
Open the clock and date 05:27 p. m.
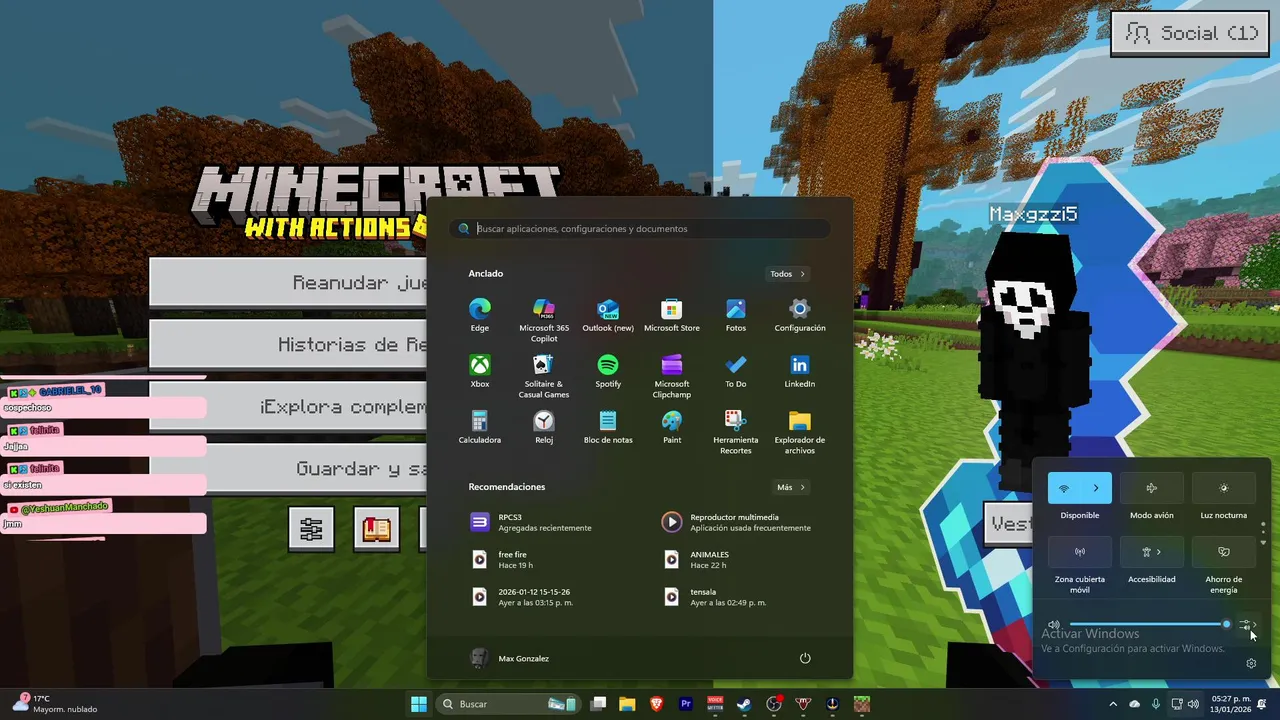point(1231,704)
